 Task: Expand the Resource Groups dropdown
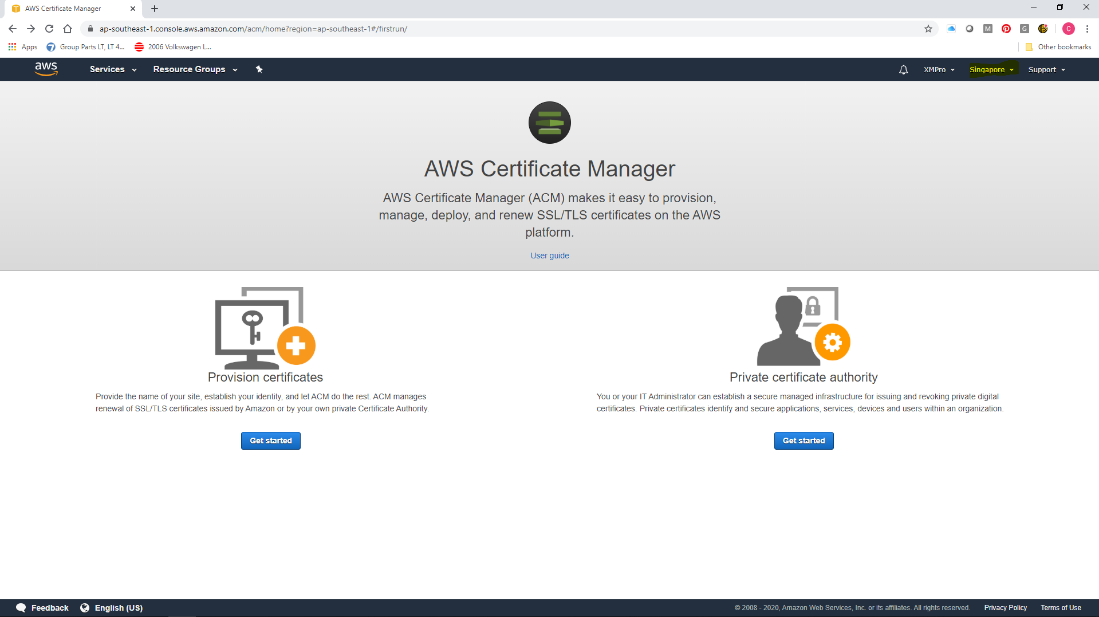click(x=195, y=69)
